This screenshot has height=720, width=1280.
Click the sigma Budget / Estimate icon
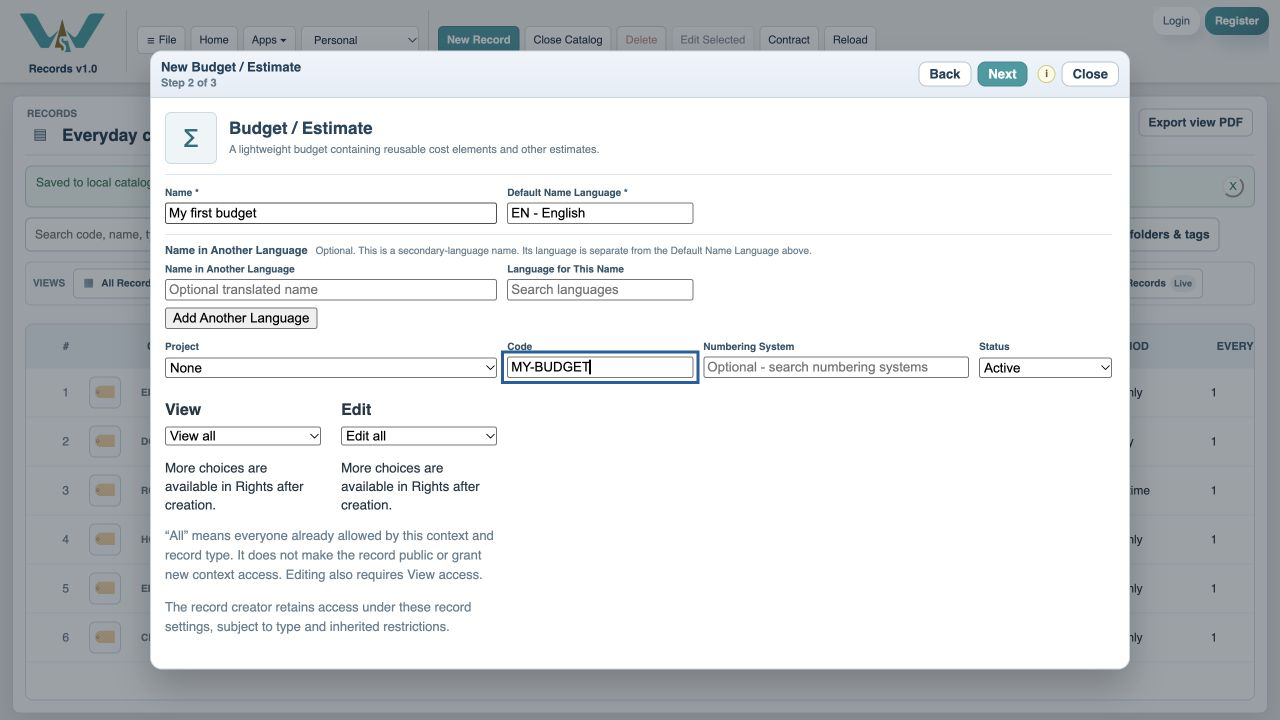191,138
